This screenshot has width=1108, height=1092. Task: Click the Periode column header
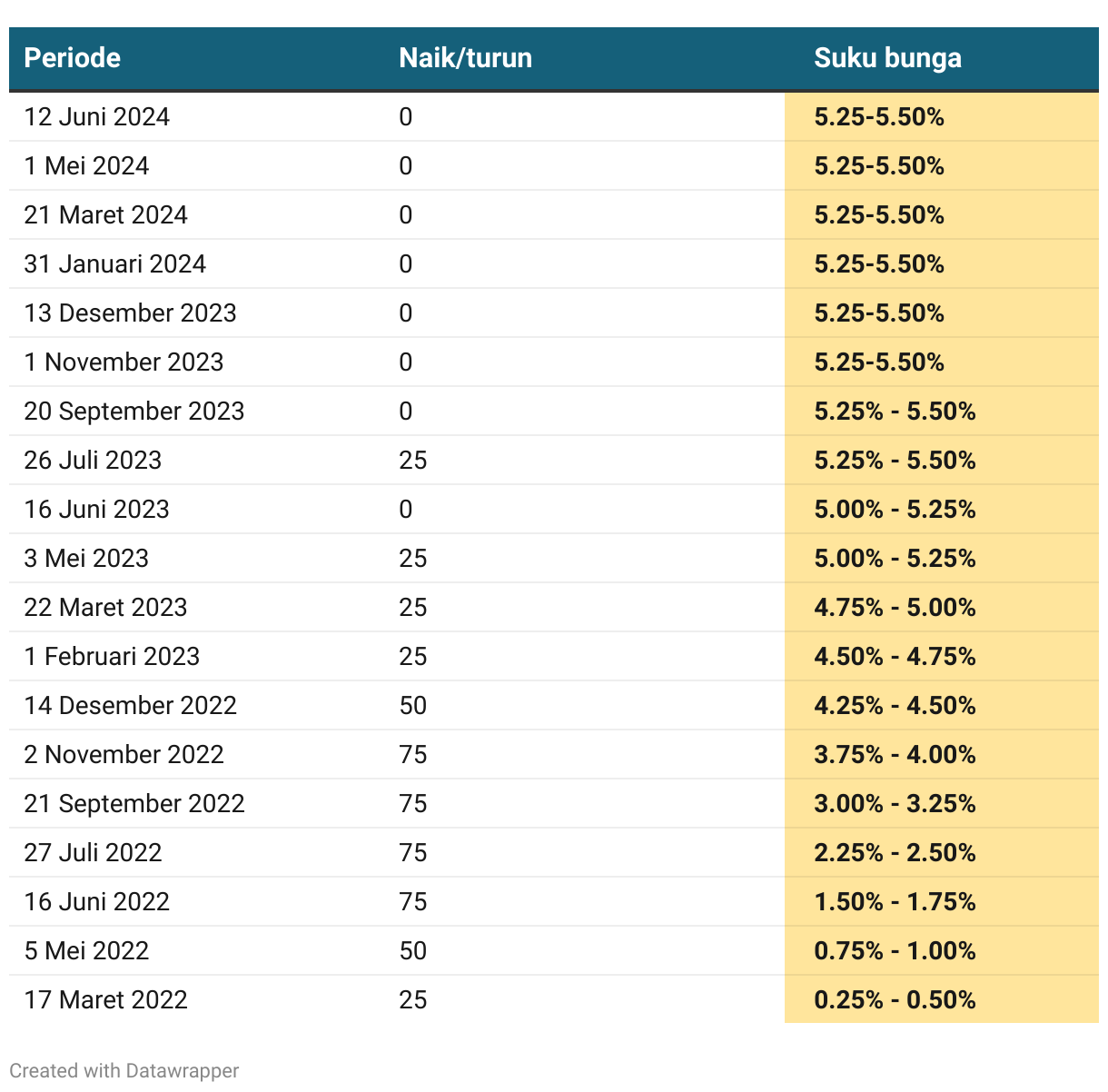(x=73, y=58)
